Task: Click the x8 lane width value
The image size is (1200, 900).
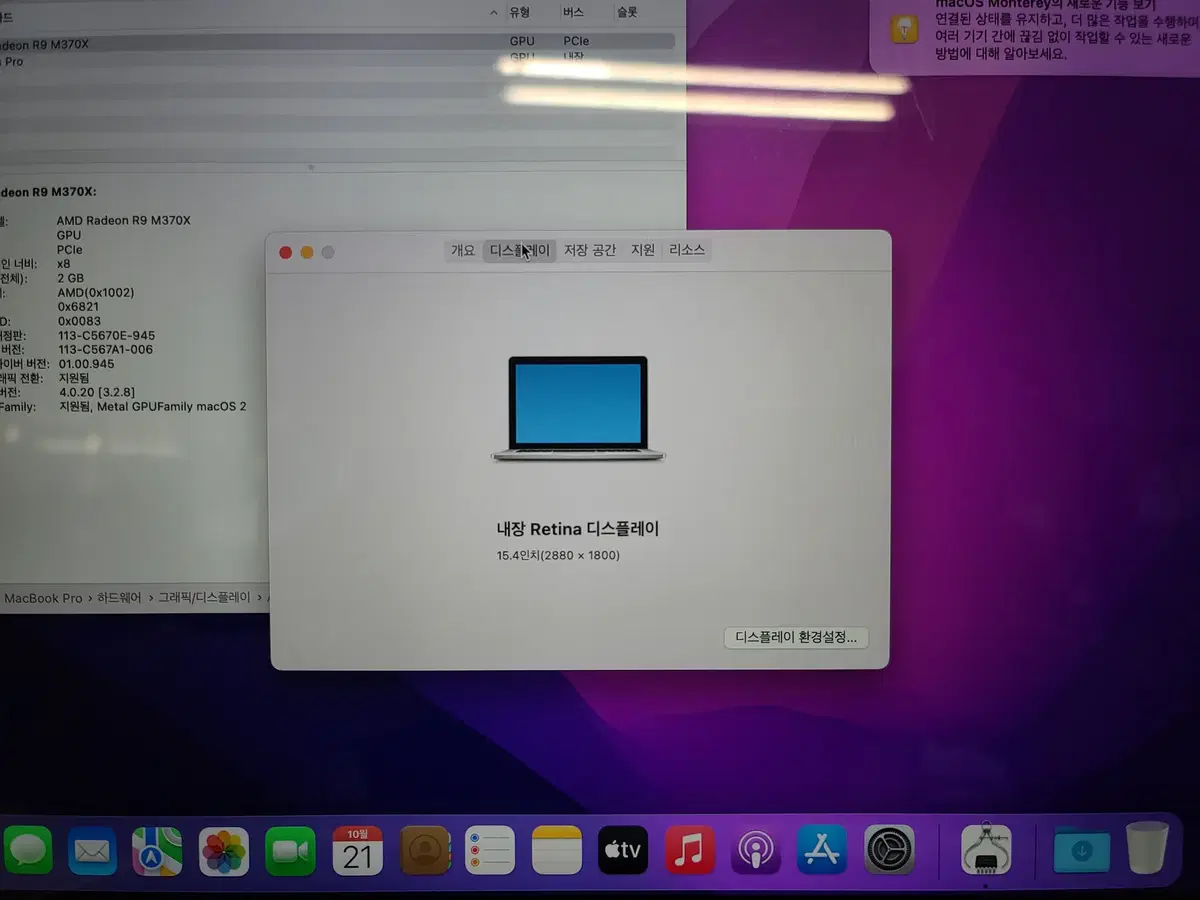Action: point(64,264)
